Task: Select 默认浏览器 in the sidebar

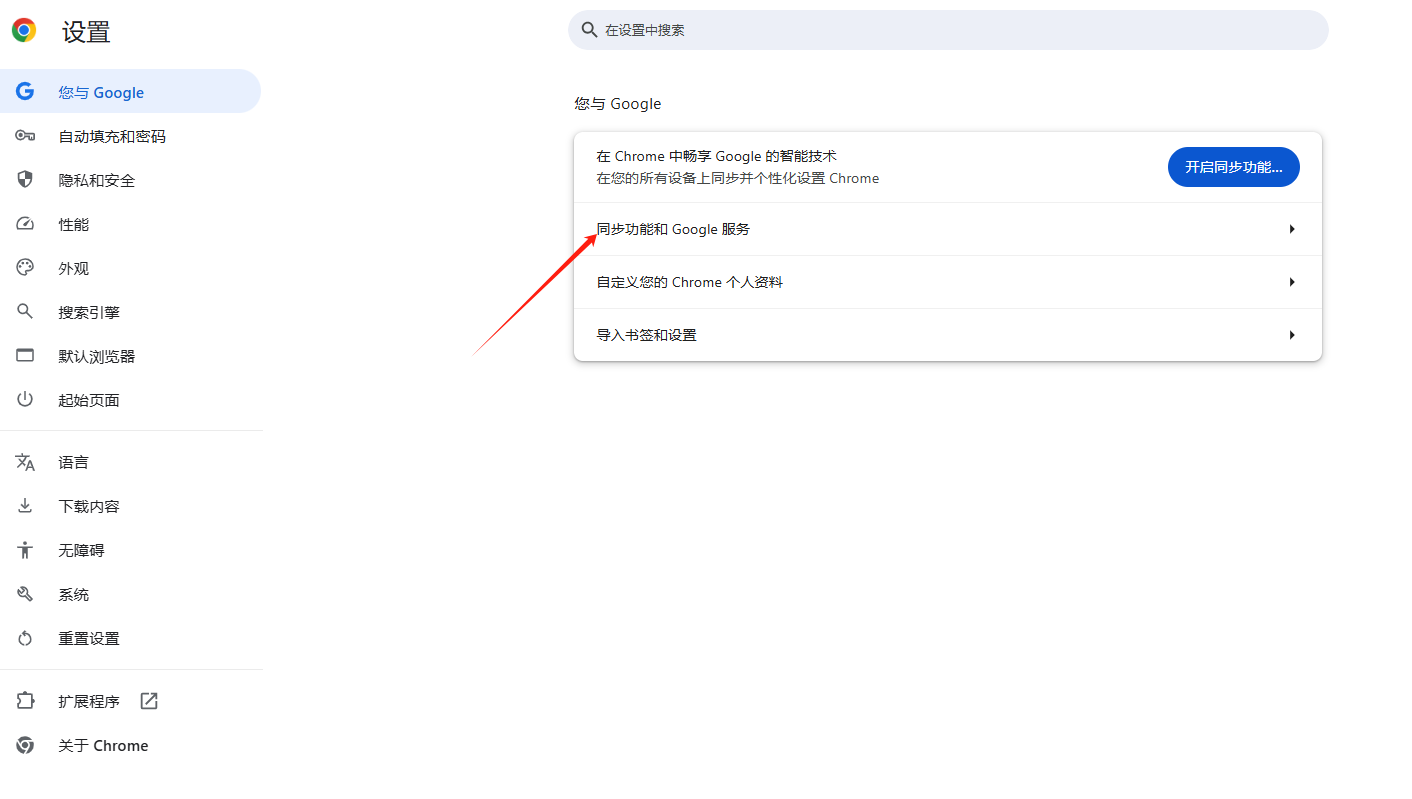Action: point(130,356)
